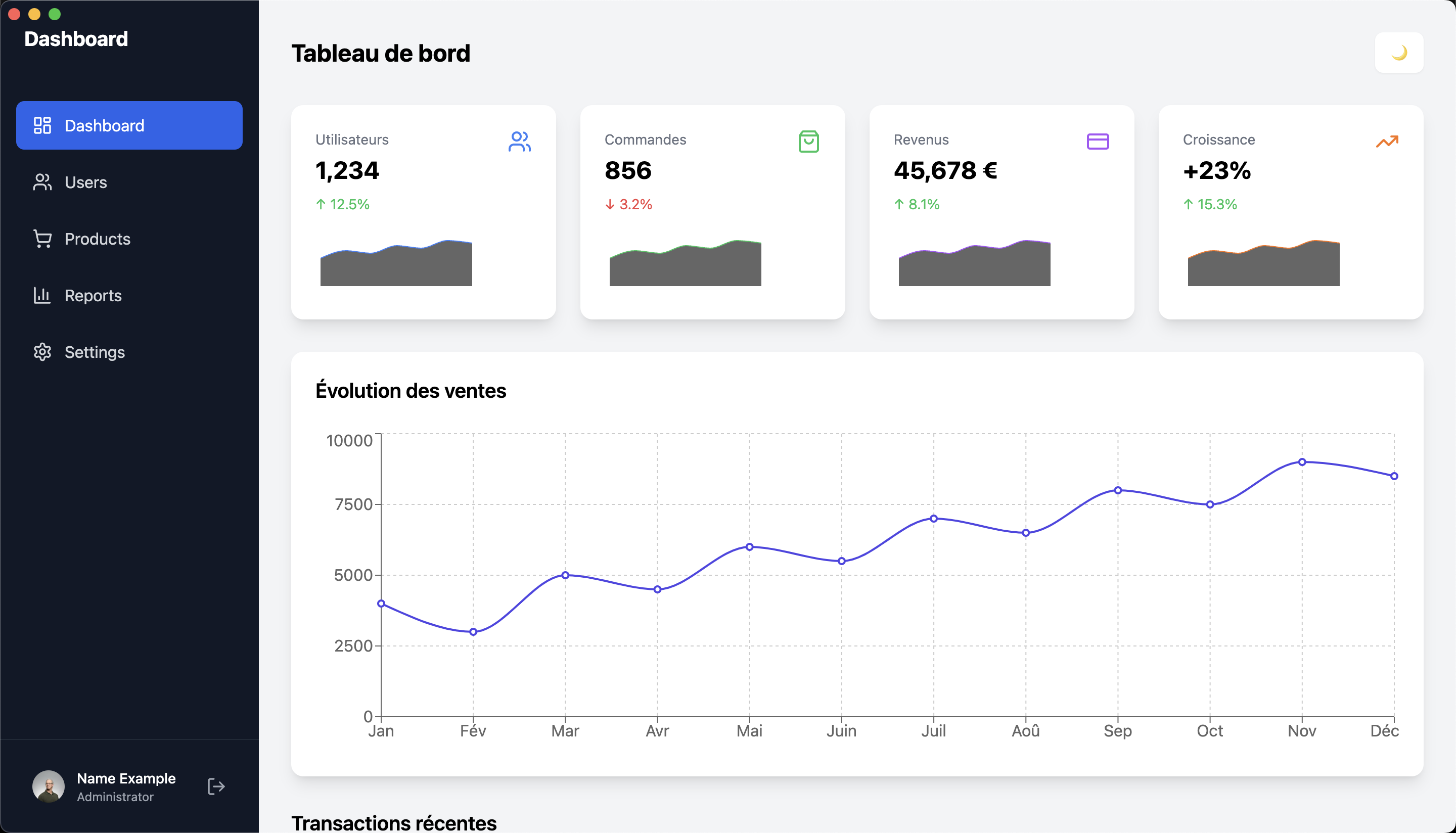Open Users section via people icon
This screenshot has height=833, width=1456.
tap(43, 182)
